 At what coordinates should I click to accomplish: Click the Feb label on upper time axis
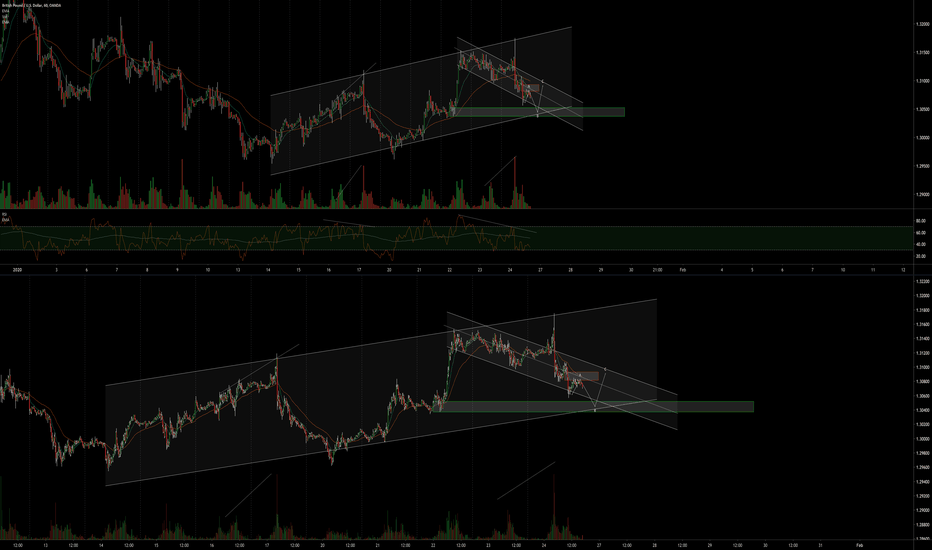coord(683,270)
